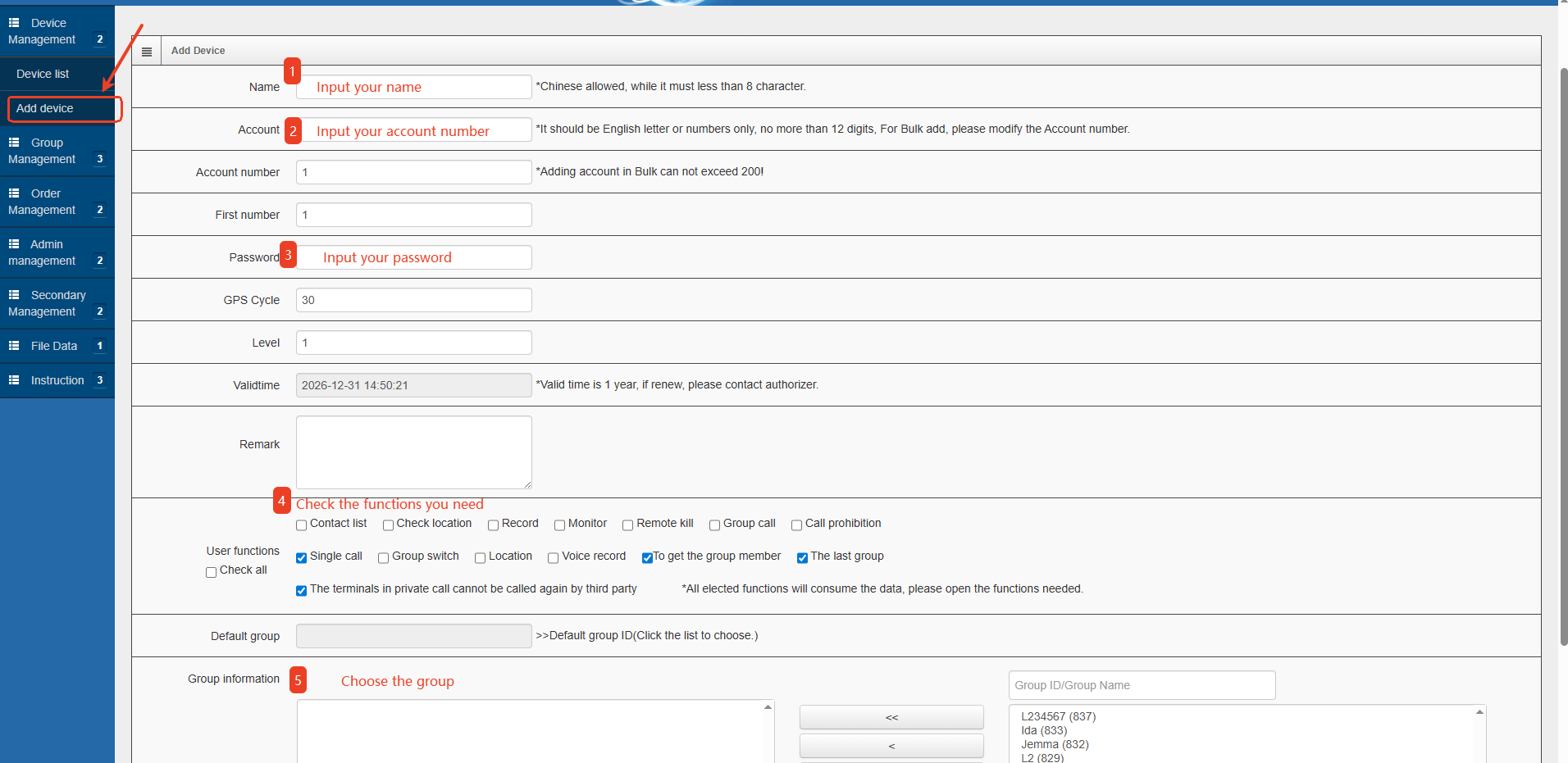
Task: Click the < transfer button
Action: [x=891, y=746]
